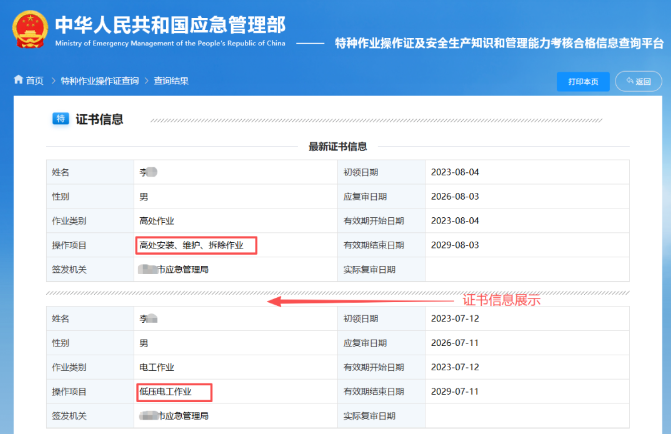
Task: Click the blue 特 badge icon
Action: coord(60,119)
